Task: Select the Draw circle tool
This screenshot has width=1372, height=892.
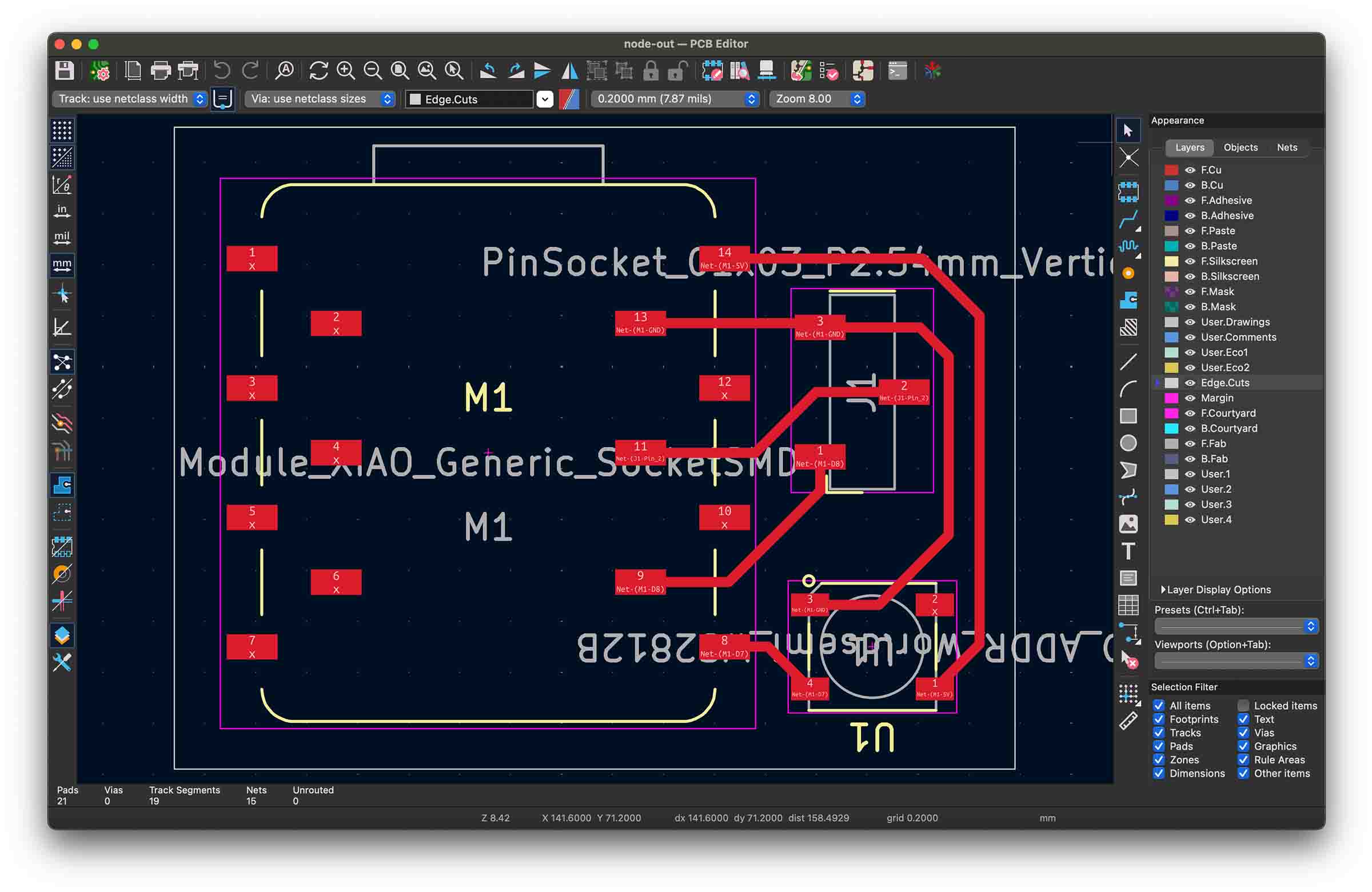Action: point(1128,443)
